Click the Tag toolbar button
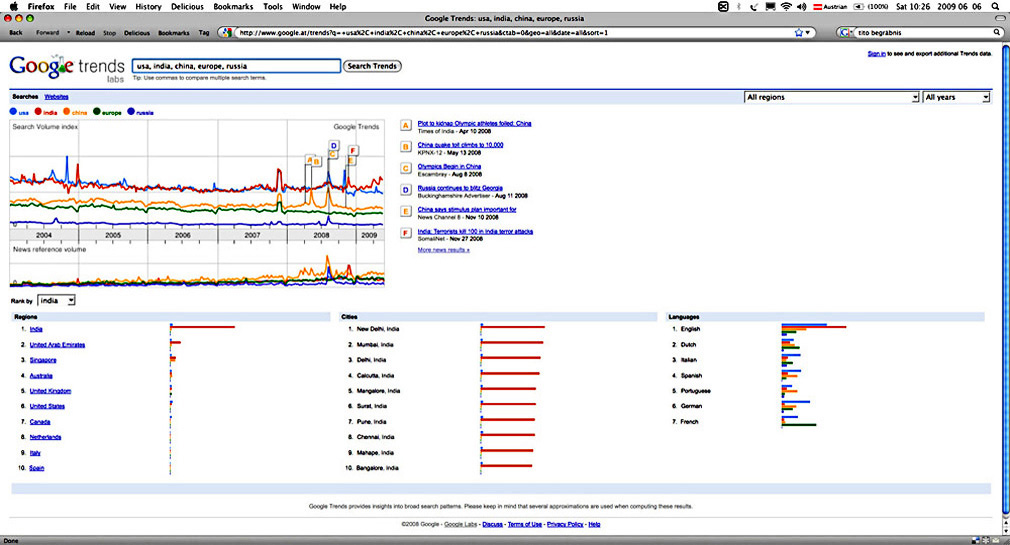Viewport: 1010px width, 545px height. tap(204, 32)
